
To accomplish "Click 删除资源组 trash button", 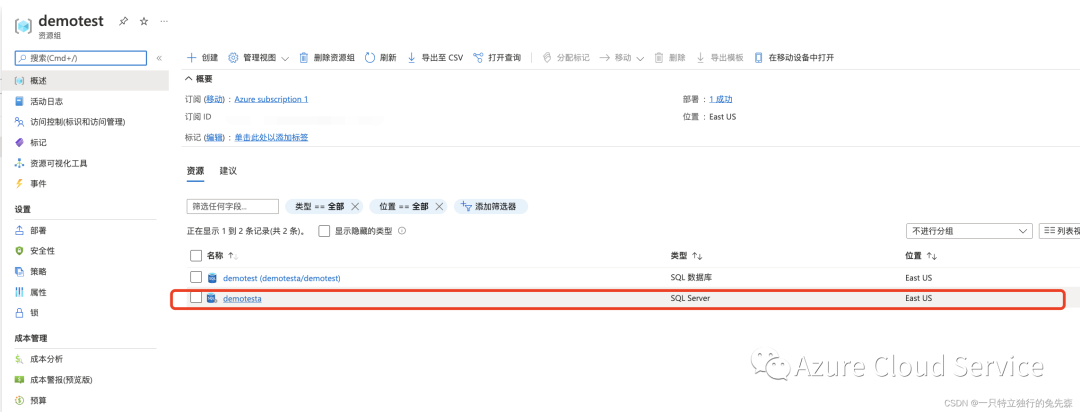I will click(x=327, y=58).
